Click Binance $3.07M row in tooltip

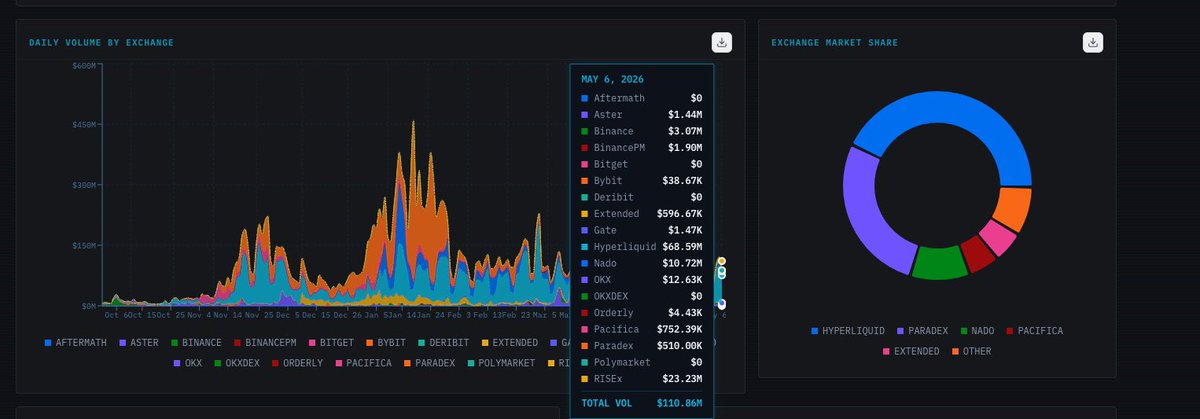tap(641, 131)
